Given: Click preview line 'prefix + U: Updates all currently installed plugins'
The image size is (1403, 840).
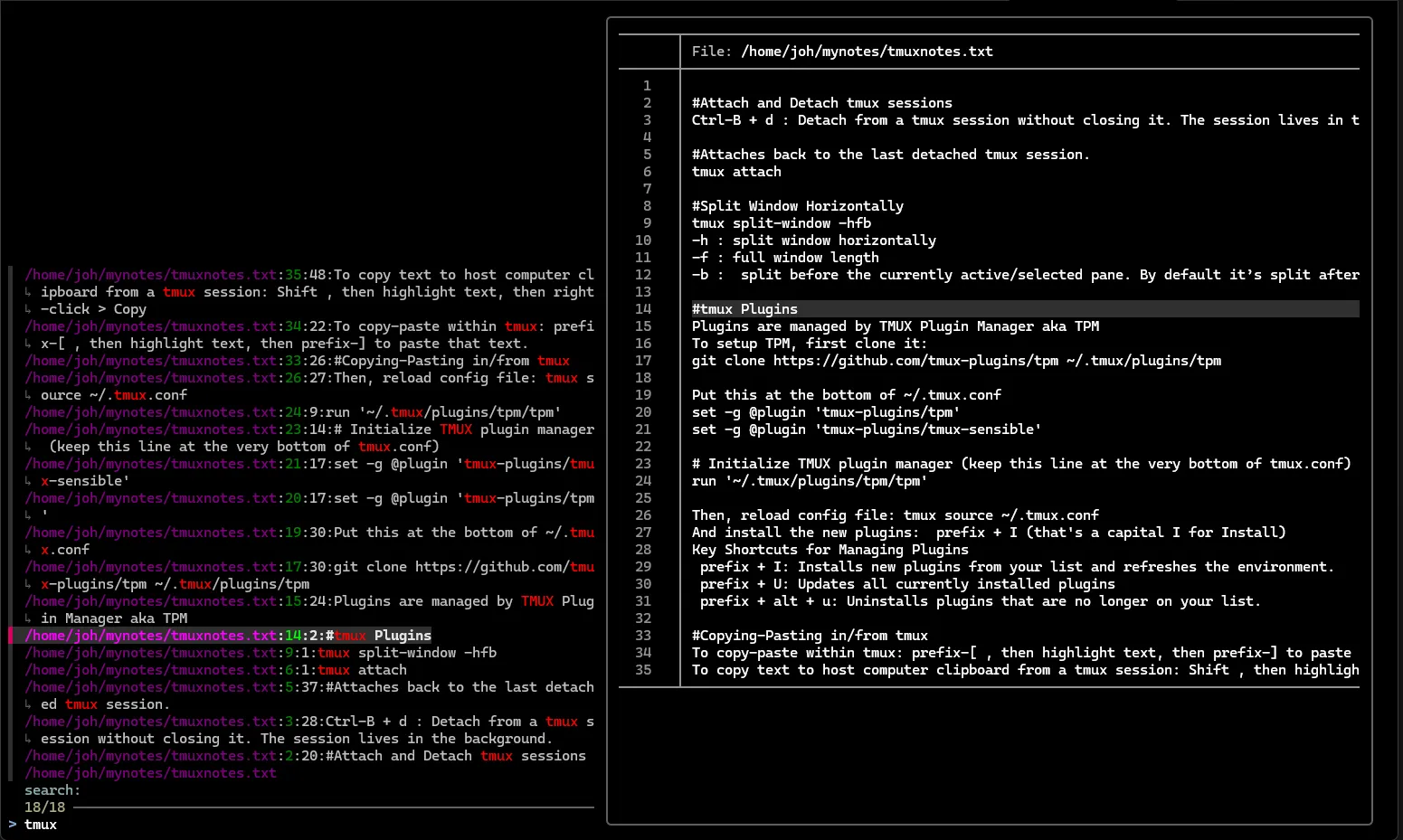Looking at the screenshot, I should [x=907, y=584].
